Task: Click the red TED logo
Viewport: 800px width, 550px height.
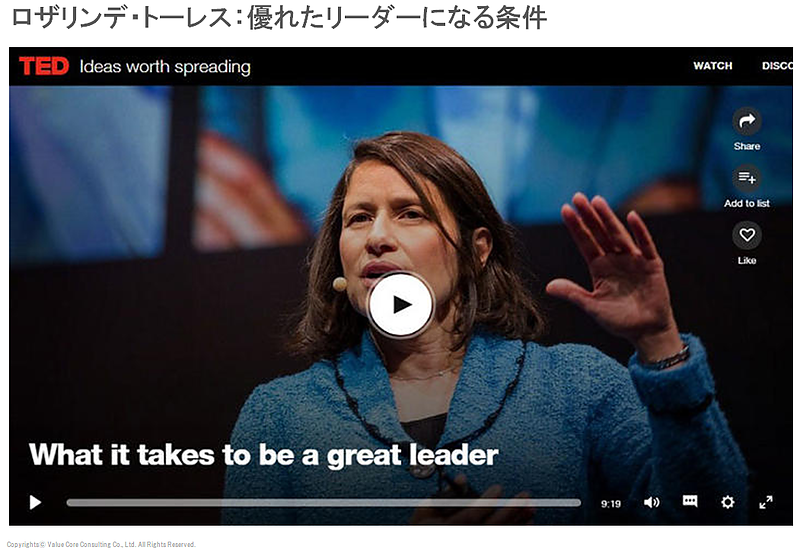Action: pyautogui.click(x=44, y=66)
